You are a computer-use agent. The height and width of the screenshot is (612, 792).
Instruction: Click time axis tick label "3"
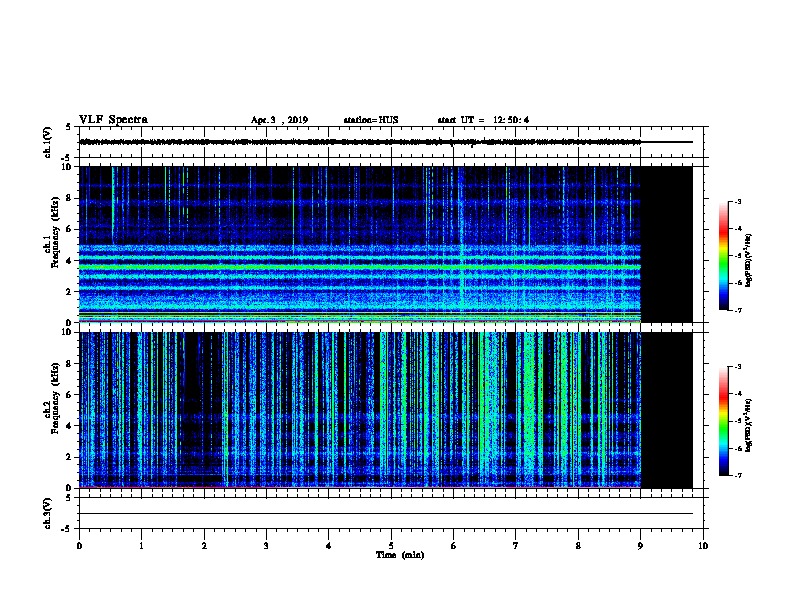pos(266,545)
